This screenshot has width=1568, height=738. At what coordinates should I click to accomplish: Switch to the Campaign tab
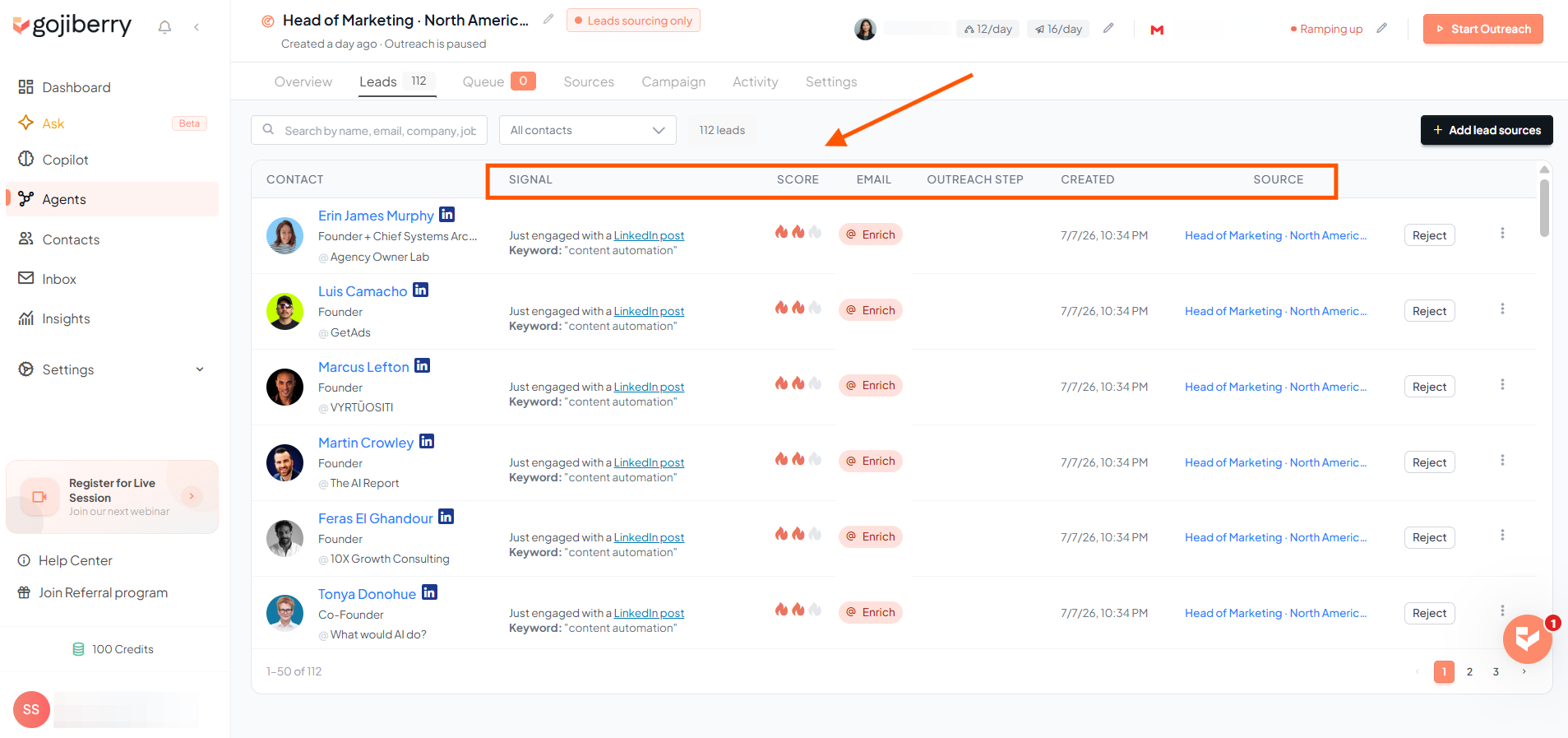tap(673, 81)
